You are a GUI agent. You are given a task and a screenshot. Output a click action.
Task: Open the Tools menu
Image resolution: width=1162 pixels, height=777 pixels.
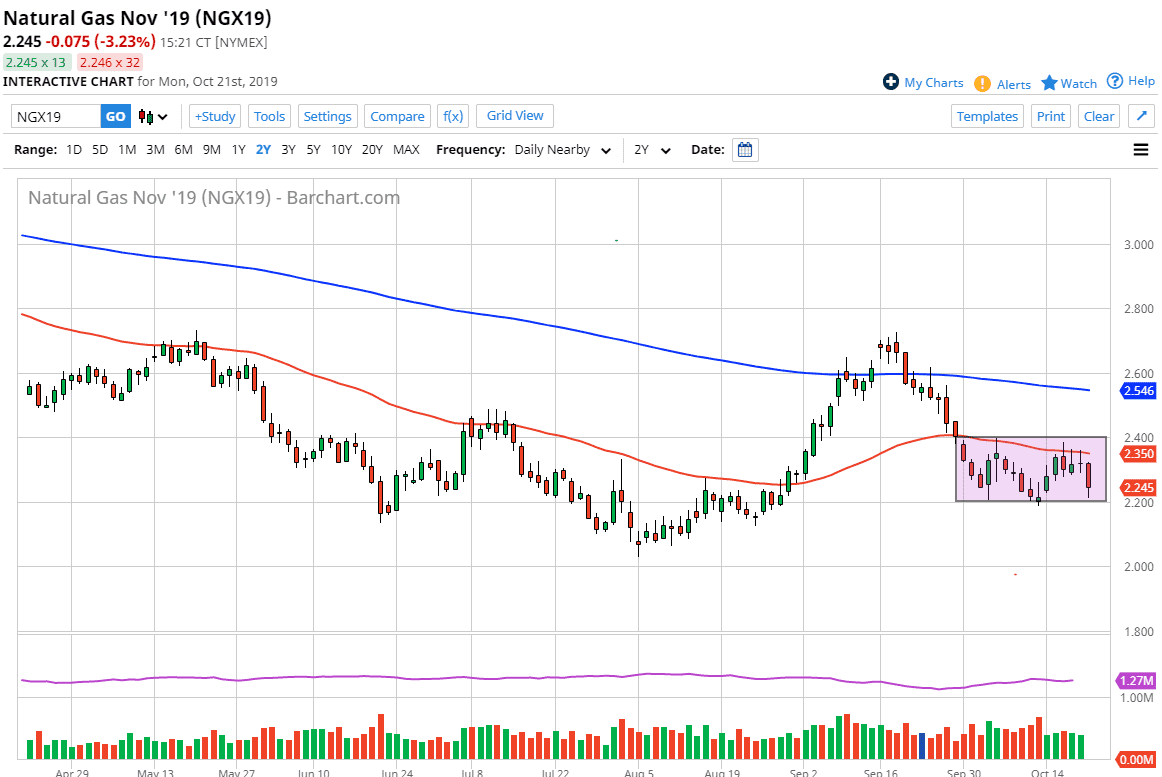269,116
